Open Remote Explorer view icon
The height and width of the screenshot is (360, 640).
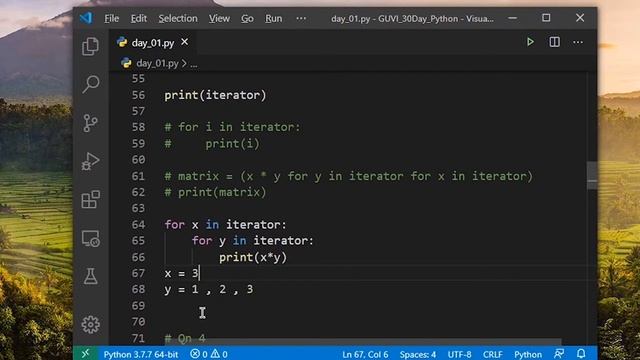point(90,238)
